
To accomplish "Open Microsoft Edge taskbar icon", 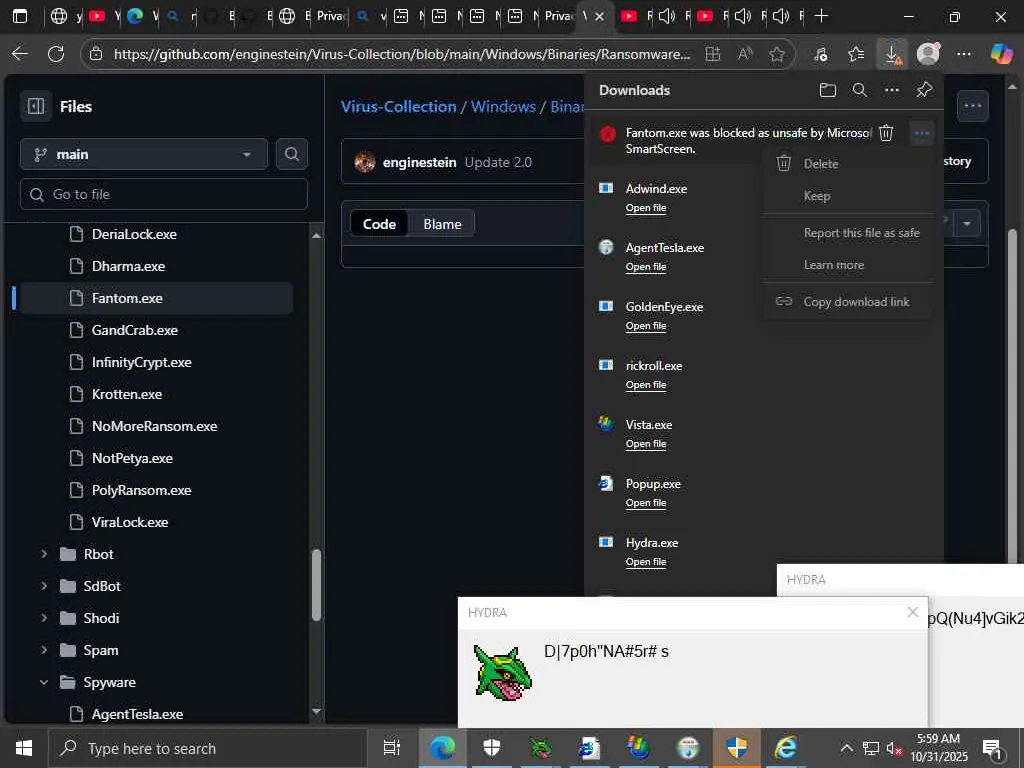I will click(x=442, y=748).
